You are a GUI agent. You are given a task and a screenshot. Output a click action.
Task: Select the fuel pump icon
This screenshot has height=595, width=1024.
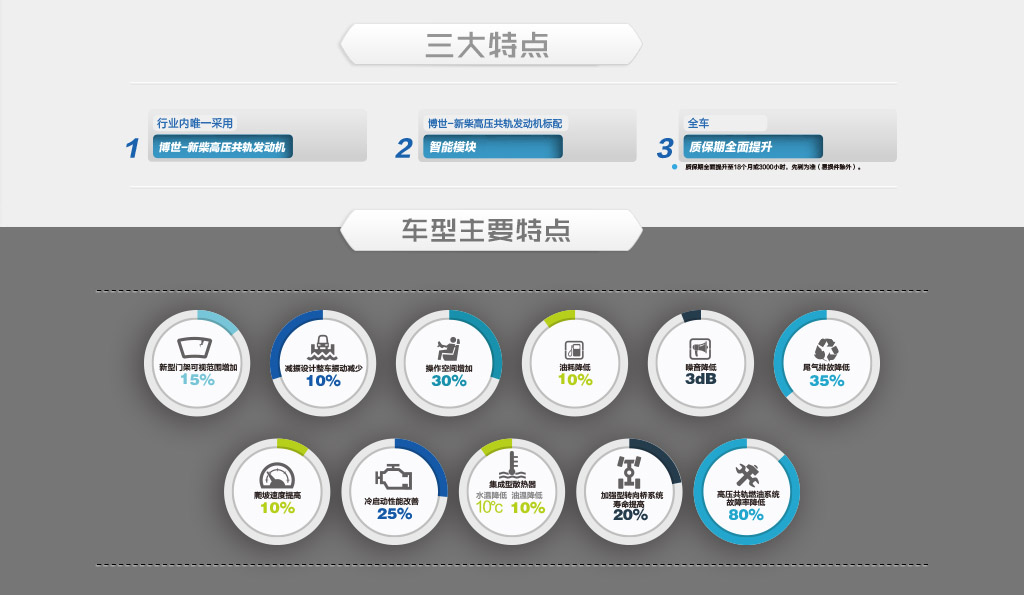pyautogui.click(x=574, y=350)
